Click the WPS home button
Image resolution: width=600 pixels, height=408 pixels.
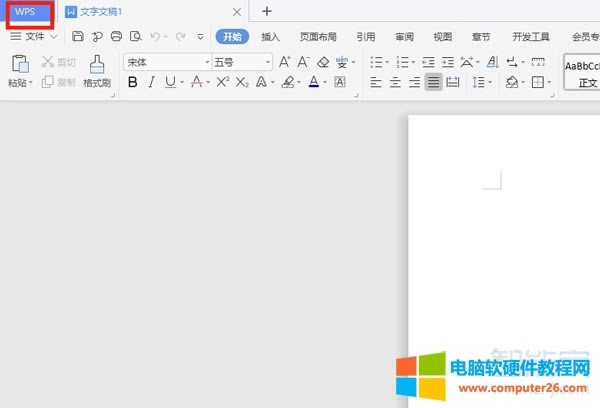(27, 11)
